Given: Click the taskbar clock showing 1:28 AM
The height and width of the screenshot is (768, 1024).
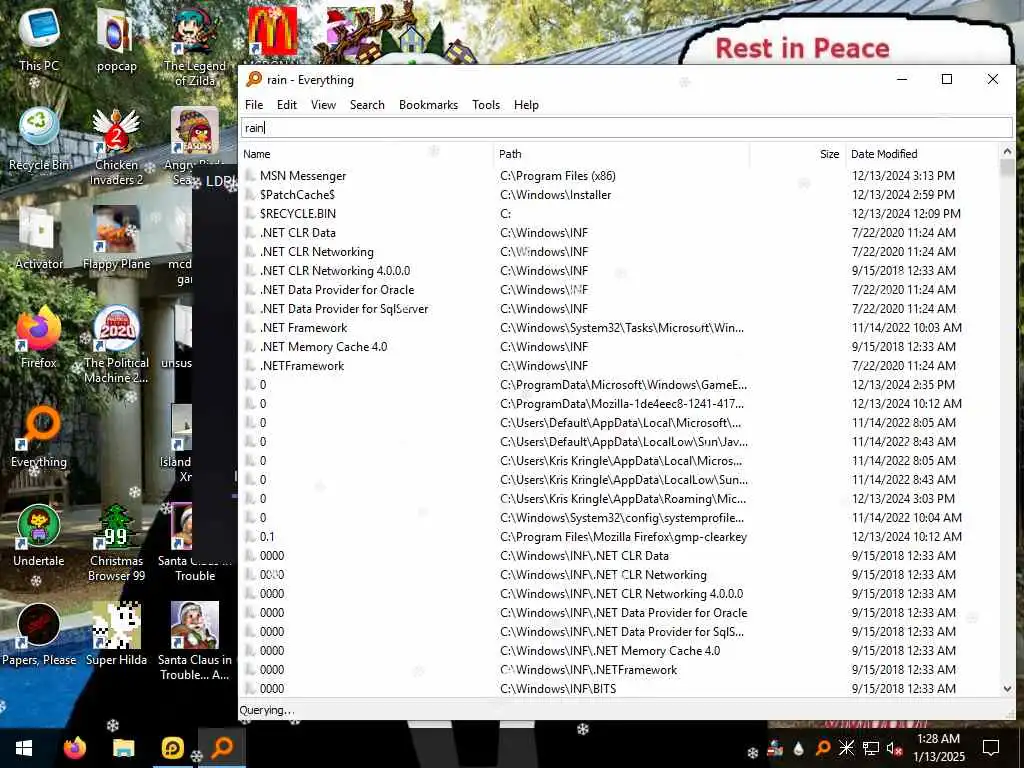Looking at the screenshot, I should click(938, 748).
